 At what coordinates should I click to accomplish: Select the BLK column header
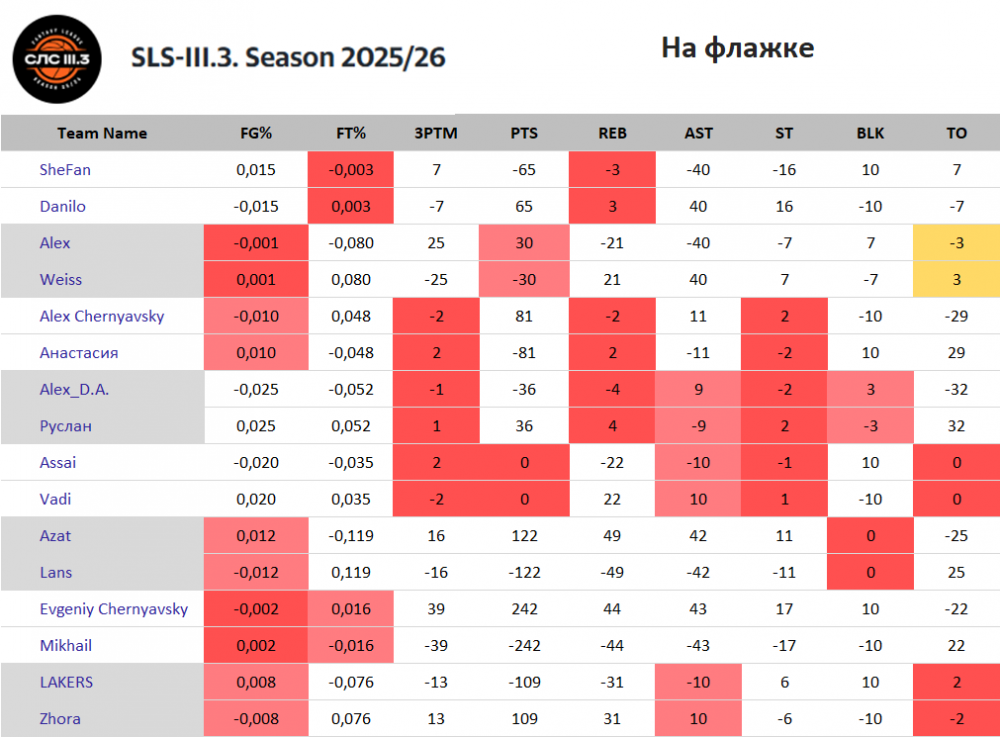(870, 133)
